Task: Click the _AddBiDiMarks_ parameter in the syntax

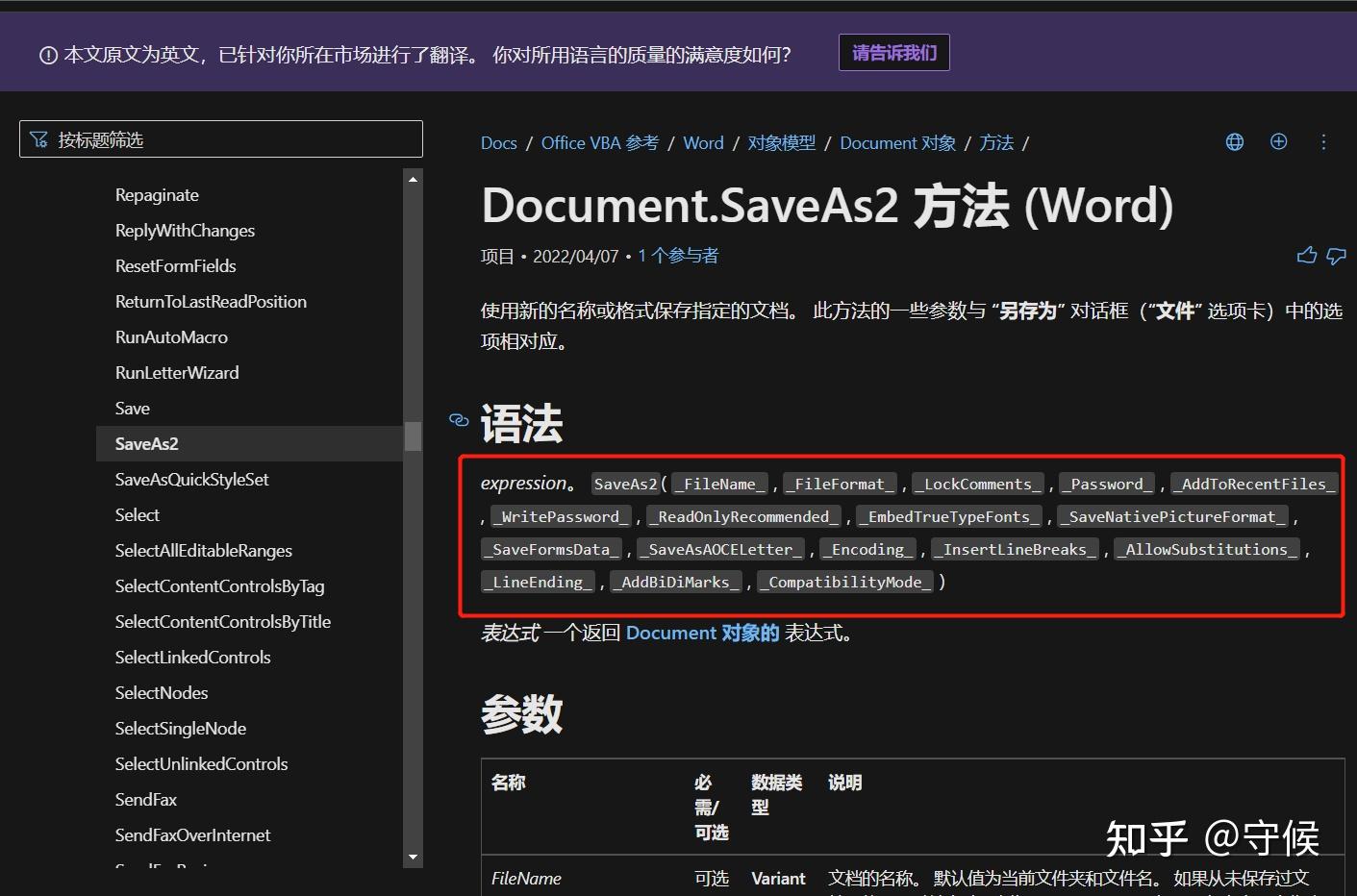Action: (x=676, y=582)
